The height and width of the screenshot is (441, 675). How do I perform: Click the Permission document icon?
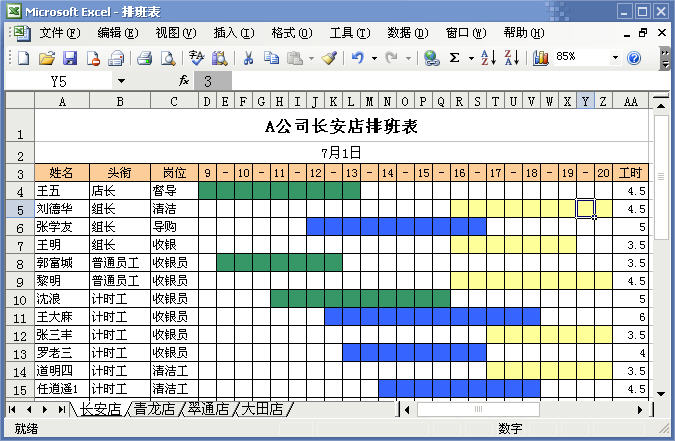93,58
